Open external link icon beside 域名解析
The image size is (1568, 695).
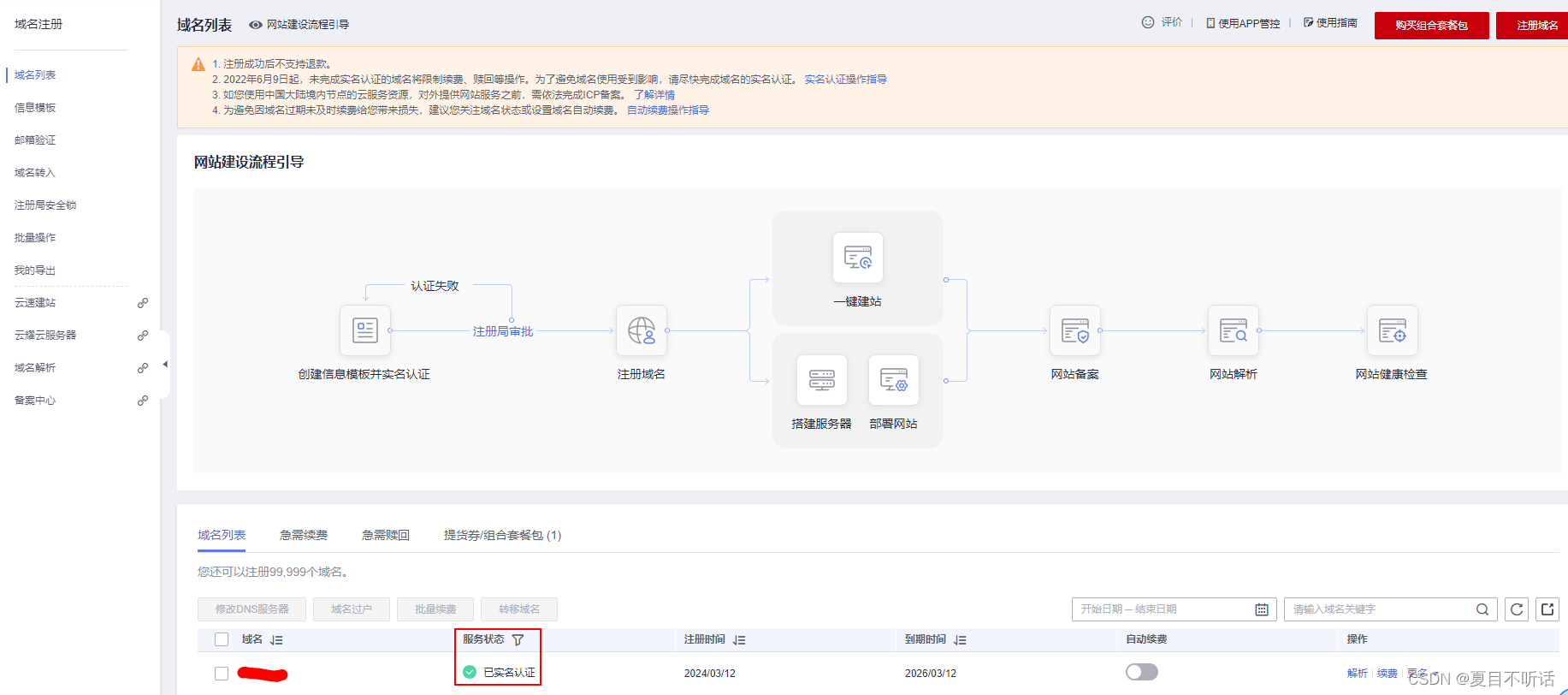pyautogui.click(x=143, y=368)
